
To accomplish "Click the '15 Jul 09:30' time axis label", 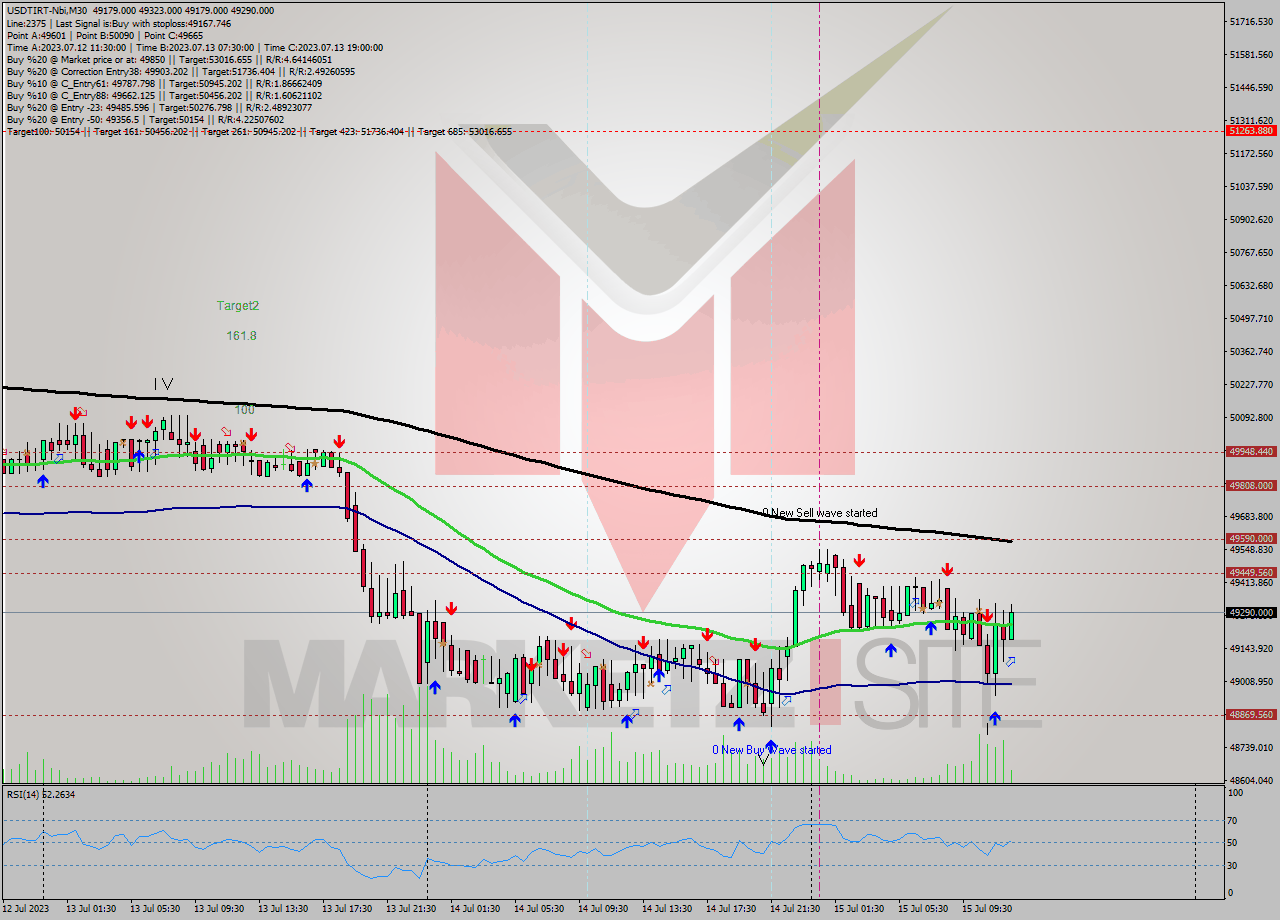I will [x=987, y=908].
